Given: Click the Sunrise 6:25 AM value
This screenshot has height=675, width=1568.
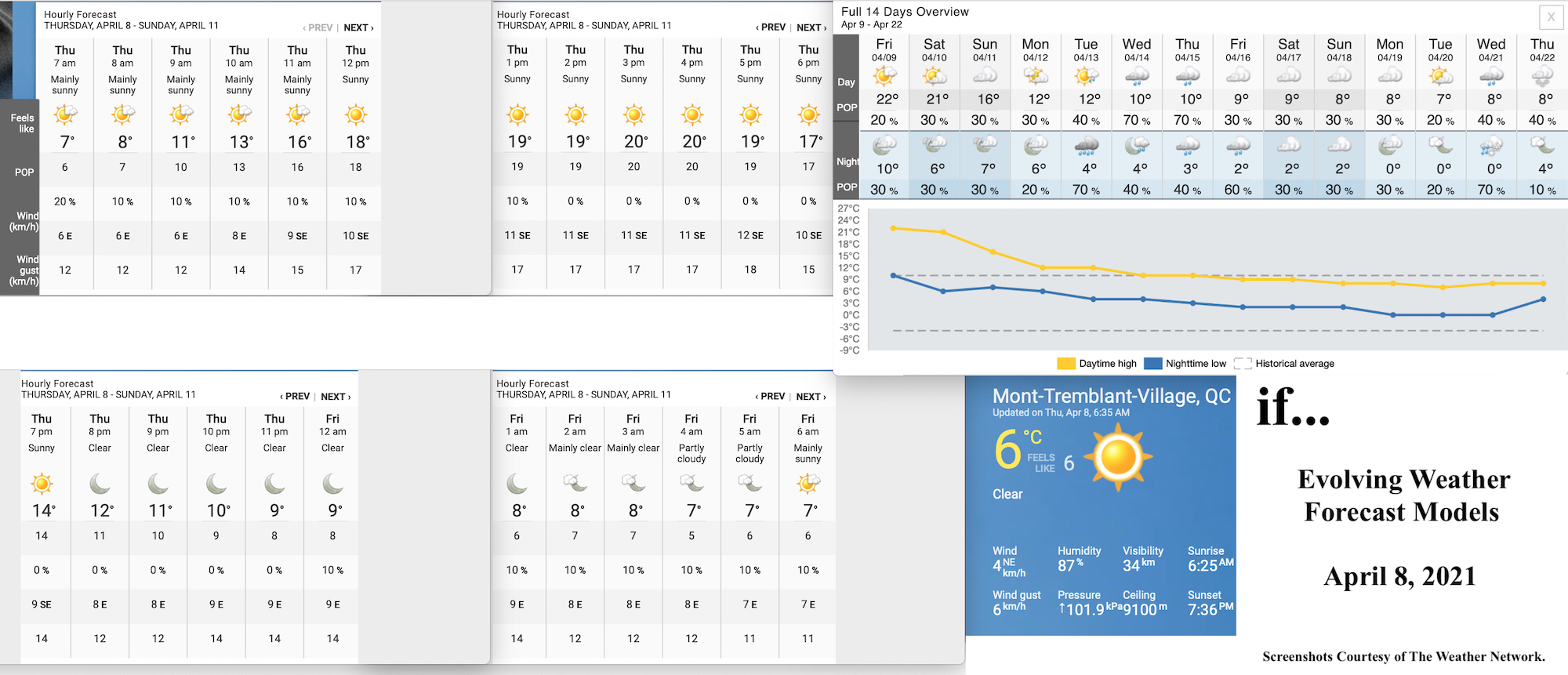Looking at the screenshot, I should [1210, 565].
